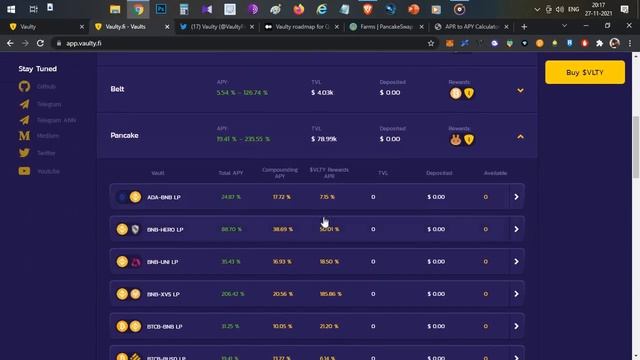The image size is (640, 360).
Task: Click BNB-XVS LP total APY 206.42 %
Action: point(233,294)
